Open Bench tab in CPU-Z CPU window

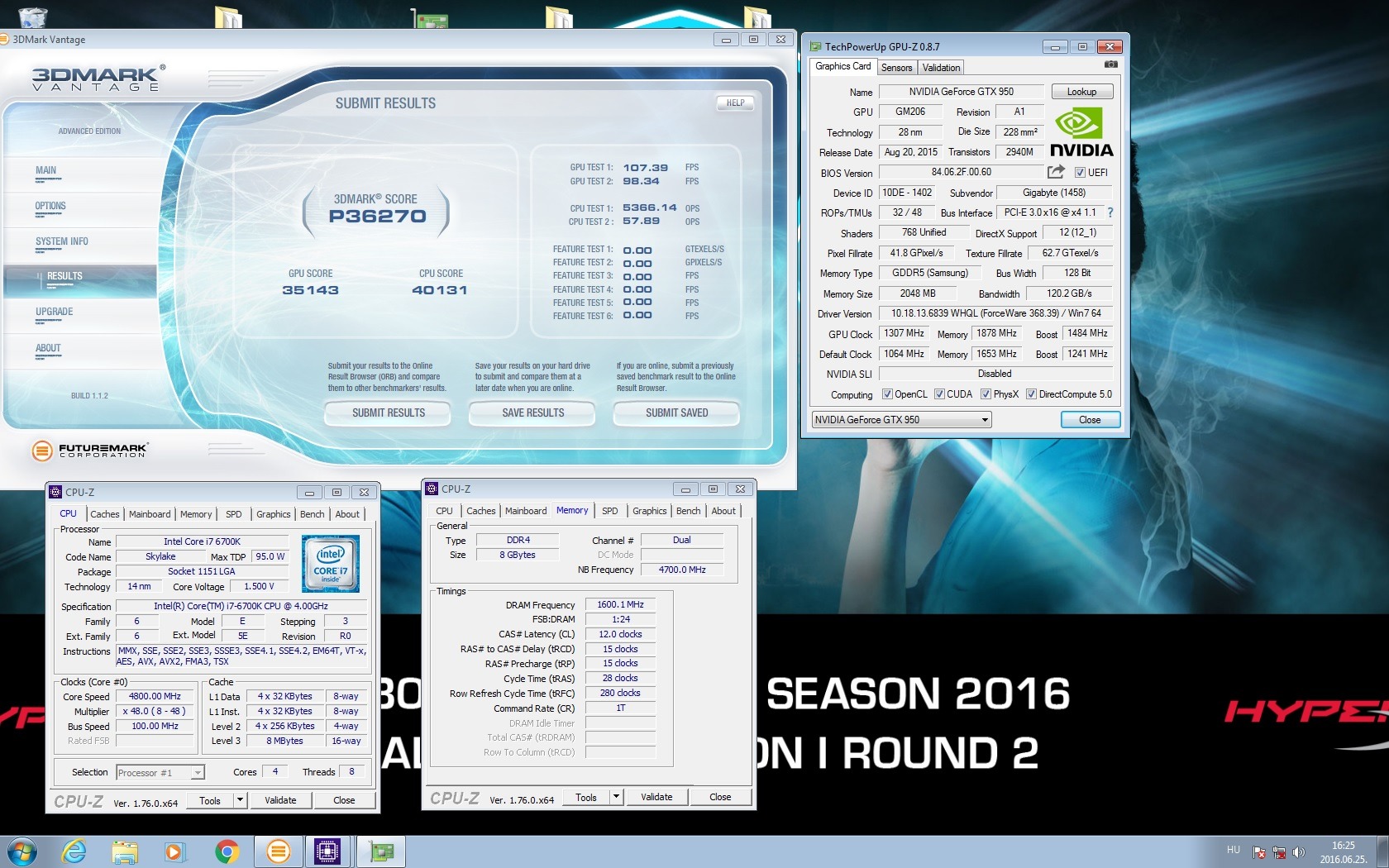pyautogui.click(x=313, y=514)
